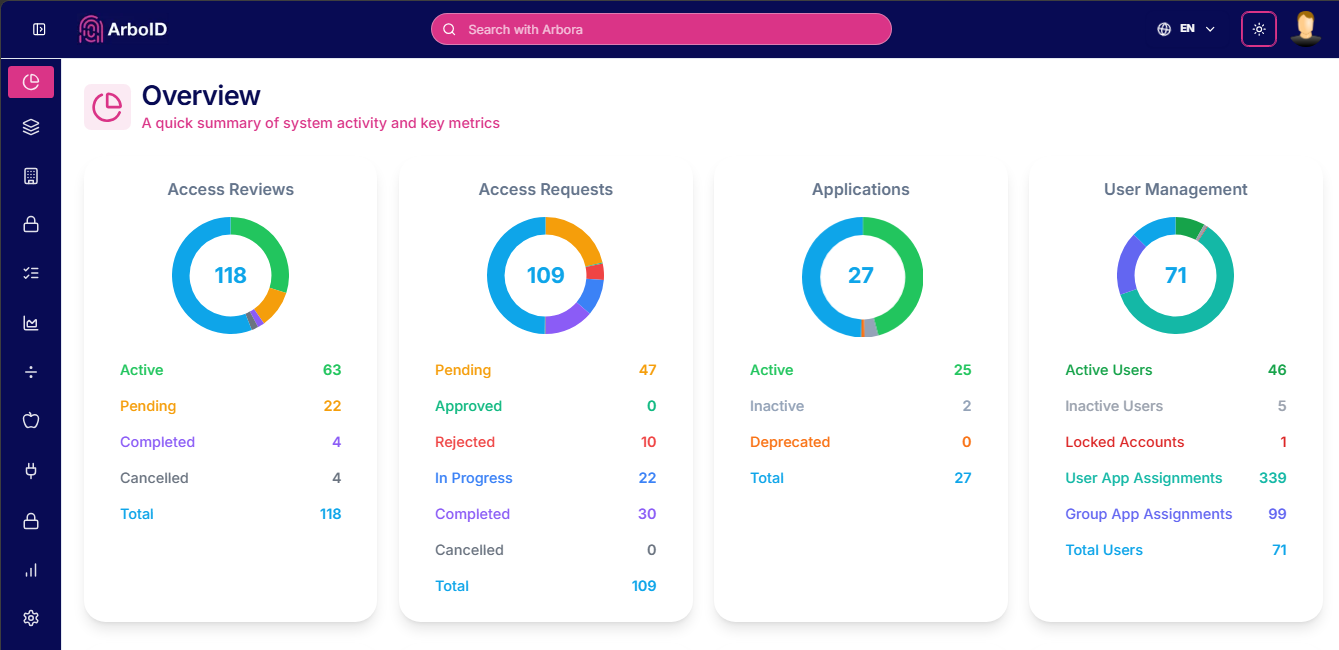Open the apple sidebar icon
The height and width of the screenshot is (650, 1339).
(31, 420)
